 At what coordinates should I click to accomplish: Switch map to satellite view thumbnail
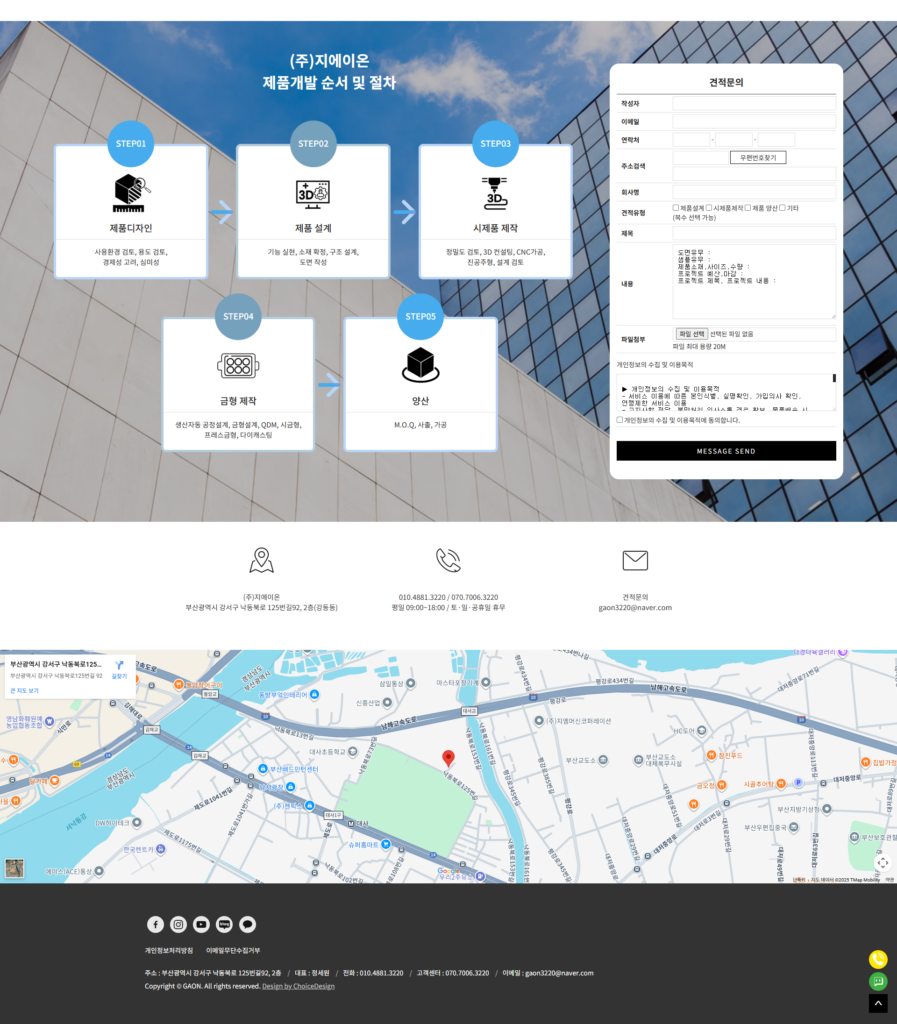click(14, 868)
